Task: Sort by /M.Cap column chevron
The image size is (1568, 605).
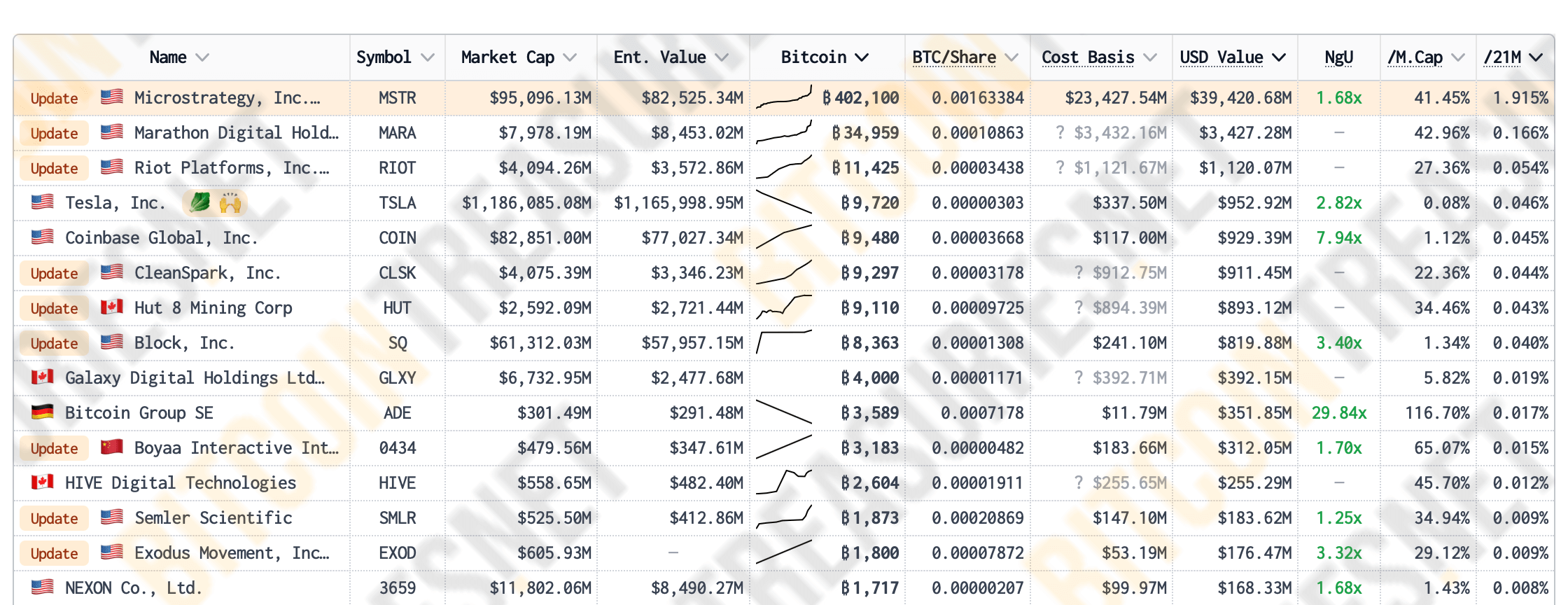Action: (x=1458, y=57)
